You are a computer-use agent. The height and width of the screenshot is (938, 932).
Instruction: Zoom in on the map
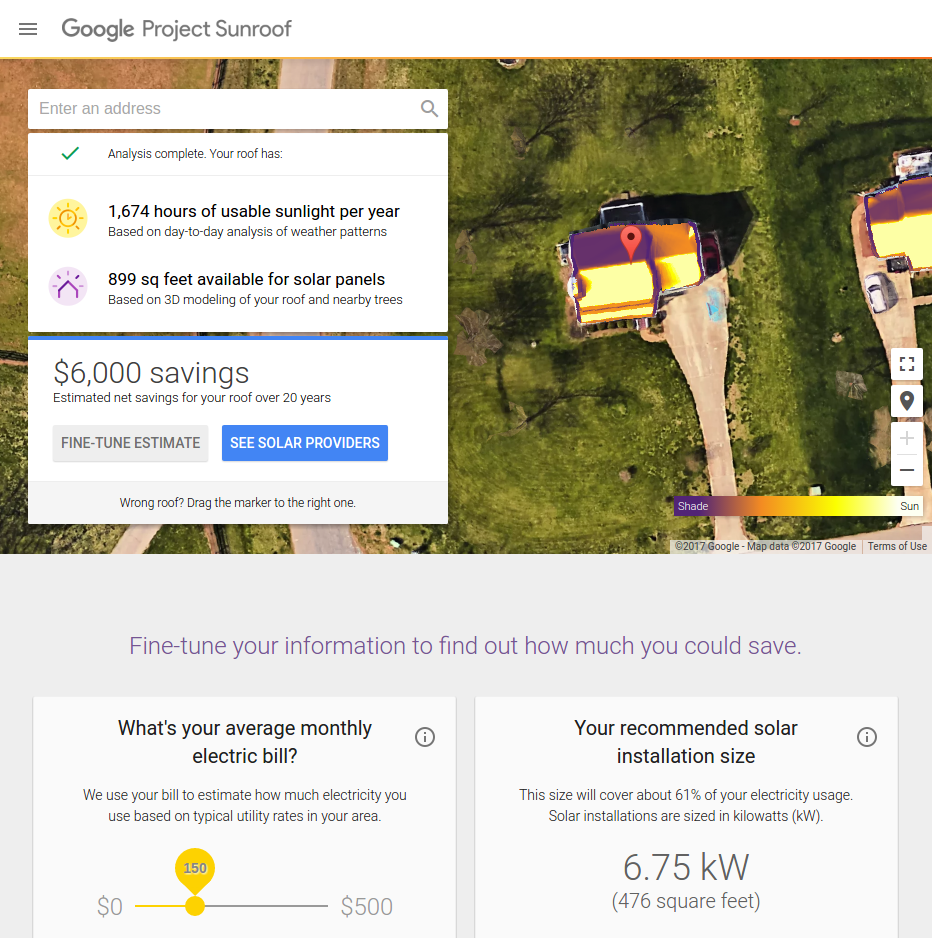907,438
